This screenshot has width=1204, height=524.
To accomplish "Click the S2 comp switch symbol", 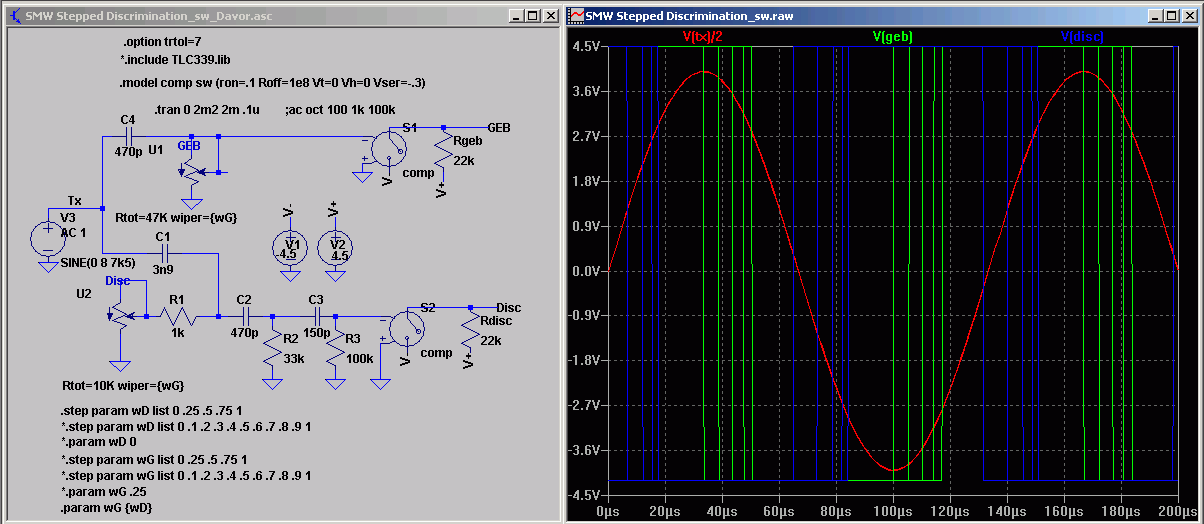I will click(406, 327).
